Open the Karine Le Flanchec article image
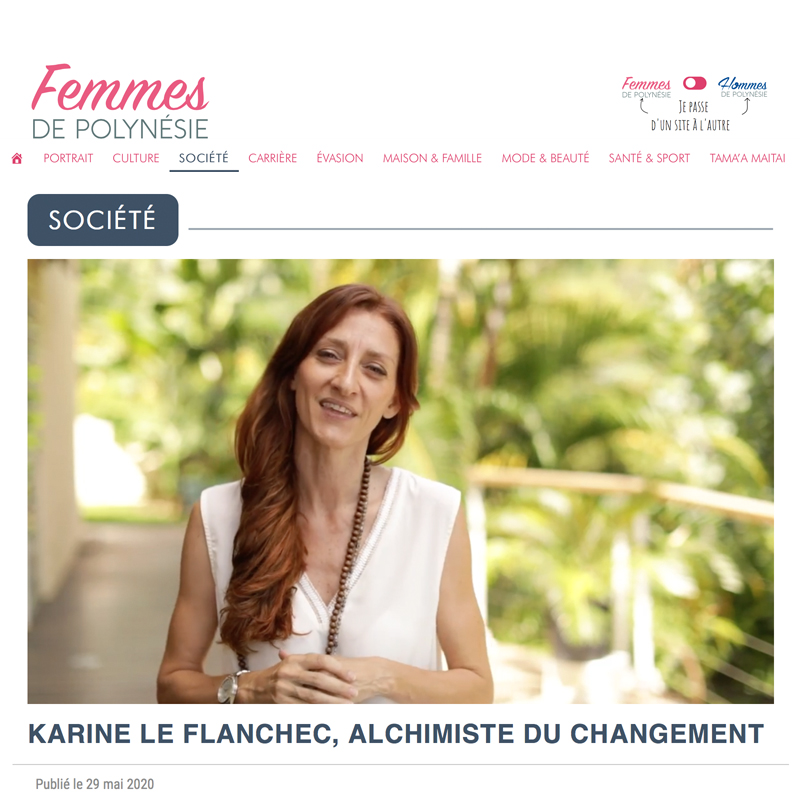 (x=401, y=481)
